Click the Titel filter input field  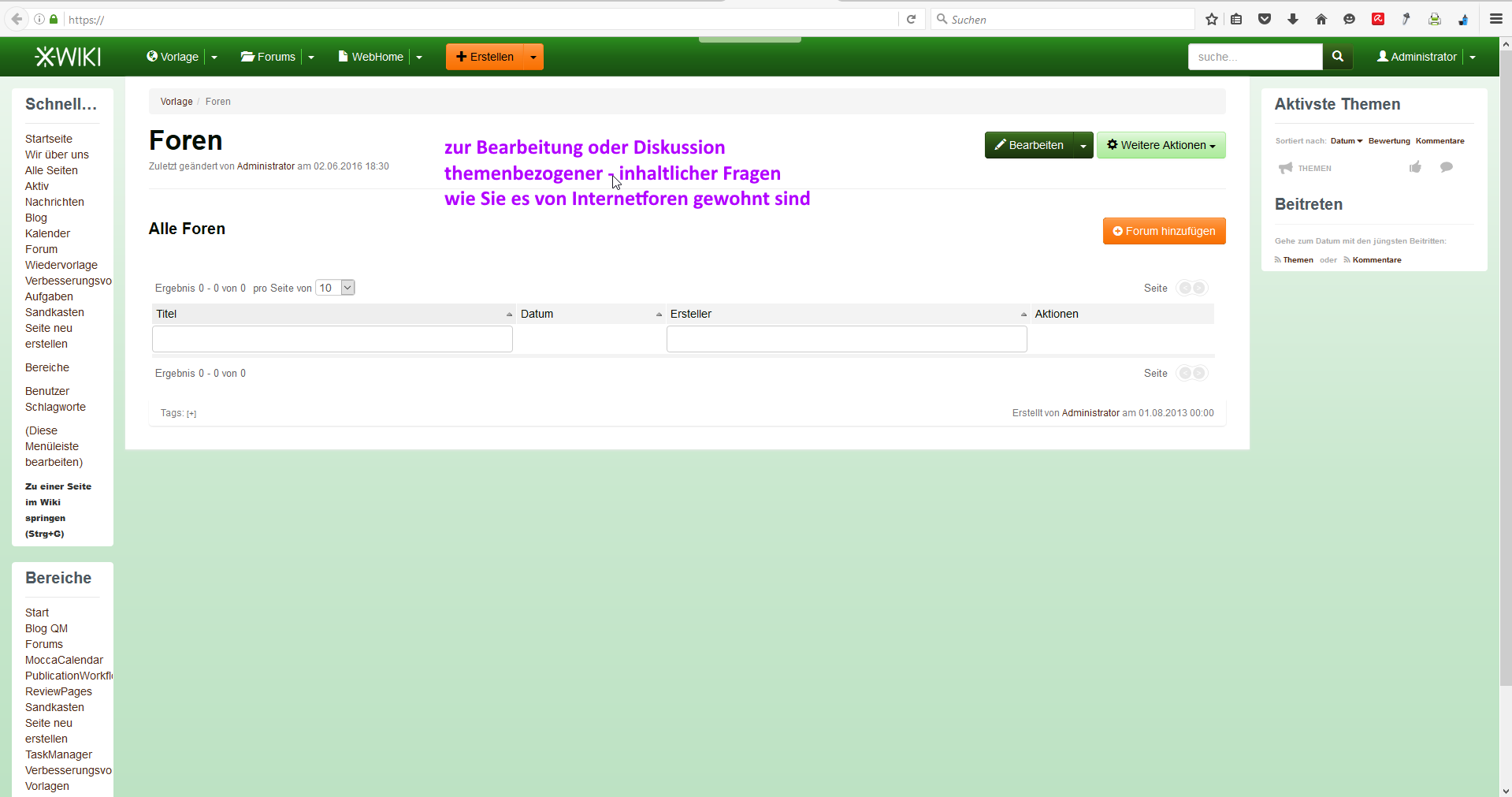click(332, 339)
